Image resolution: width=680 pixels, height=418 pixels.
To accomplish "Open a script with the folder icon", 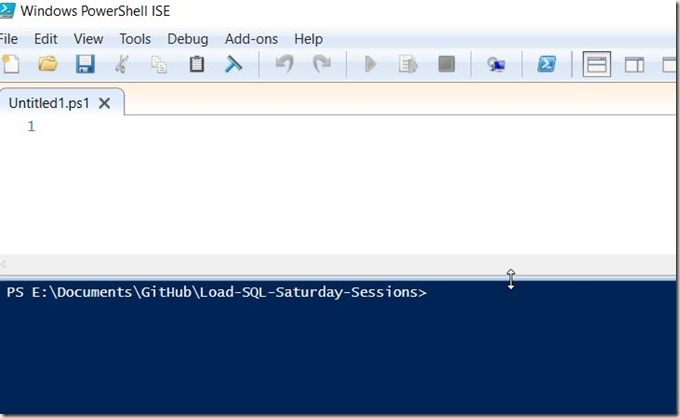I will [48, 64].
